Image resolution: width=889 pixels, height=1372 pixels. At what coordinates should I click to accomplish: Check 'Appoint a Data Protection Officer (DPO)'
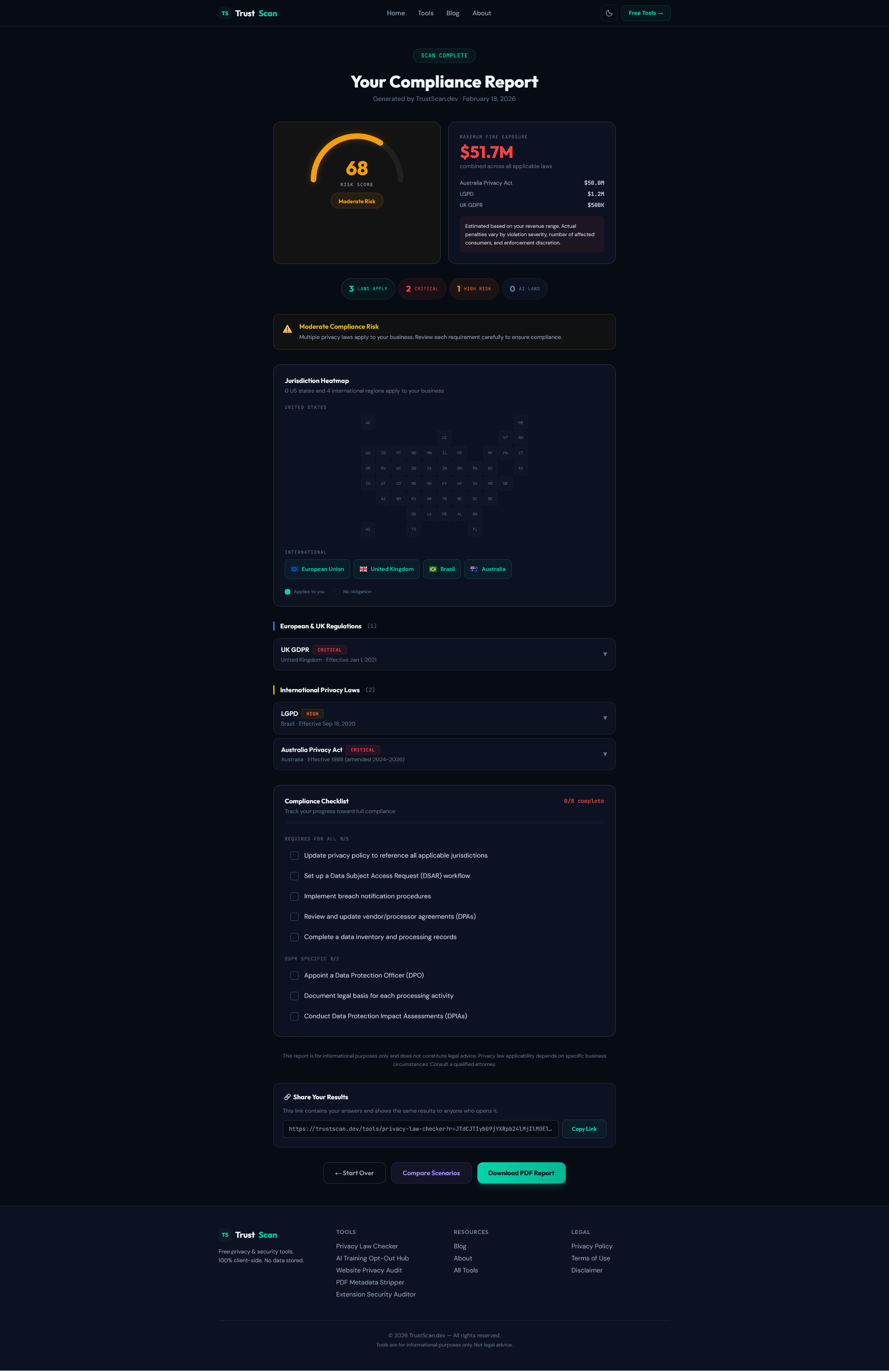pyautogui.click(x=294, y=975)
